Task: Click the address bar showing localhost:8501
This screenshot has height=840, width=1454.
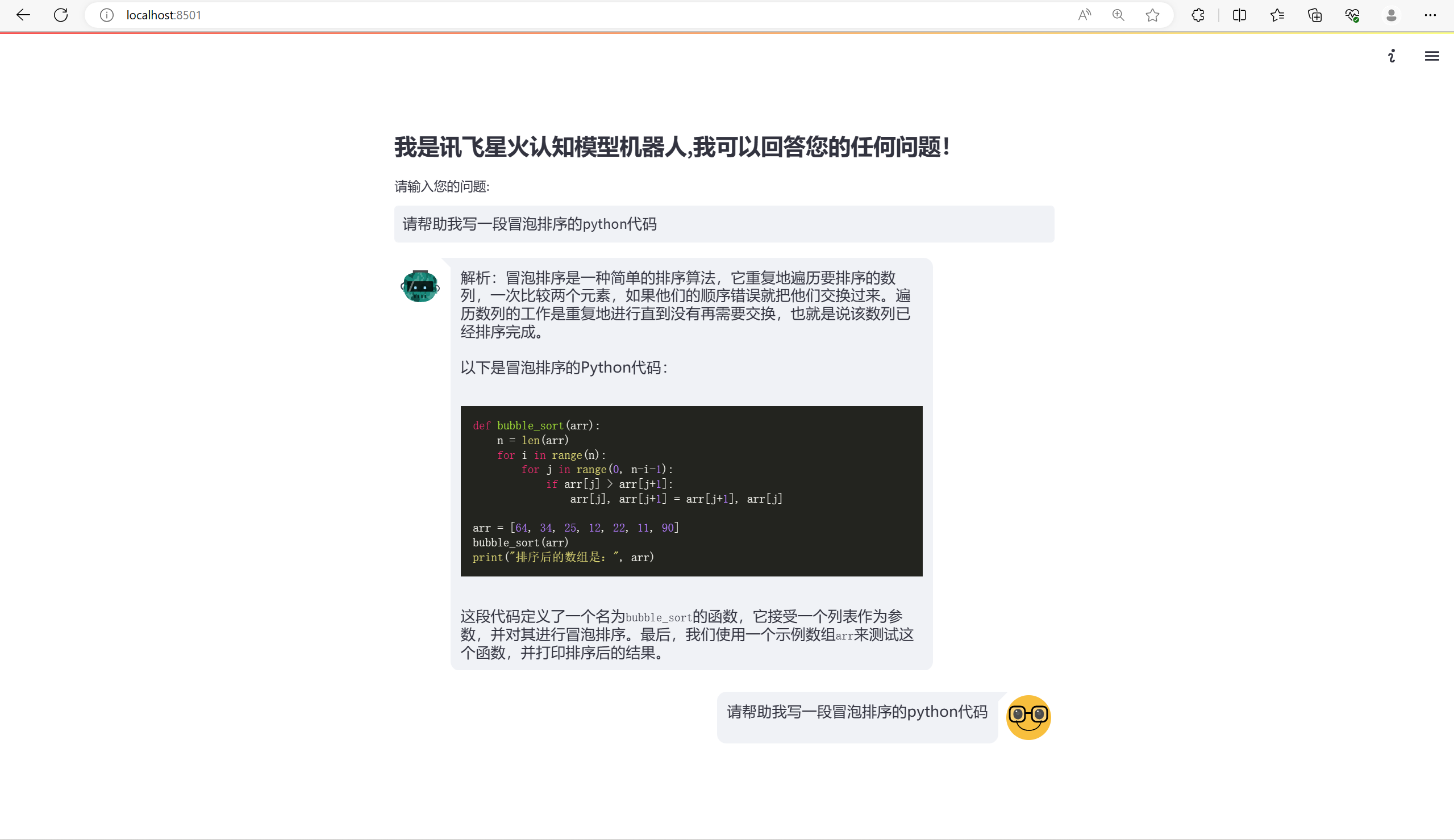Action: [x=164, y=15]
